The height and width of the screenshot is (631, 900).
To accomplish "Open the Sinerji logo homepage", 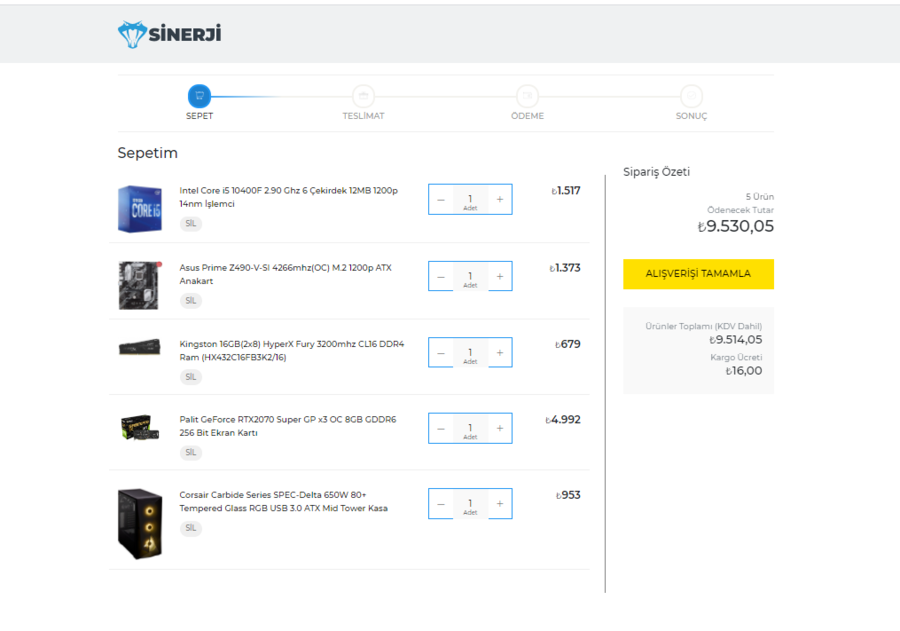I will tap(169, 34).
